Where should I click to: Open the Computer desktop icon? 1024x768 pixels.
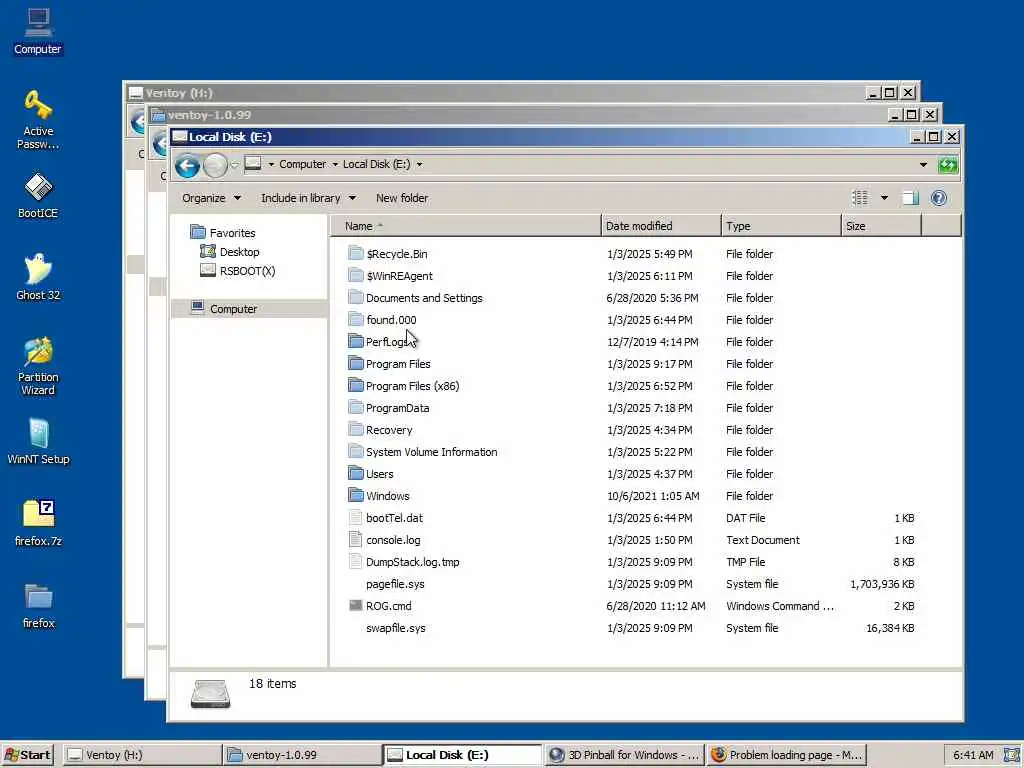(x=38, y=31)
